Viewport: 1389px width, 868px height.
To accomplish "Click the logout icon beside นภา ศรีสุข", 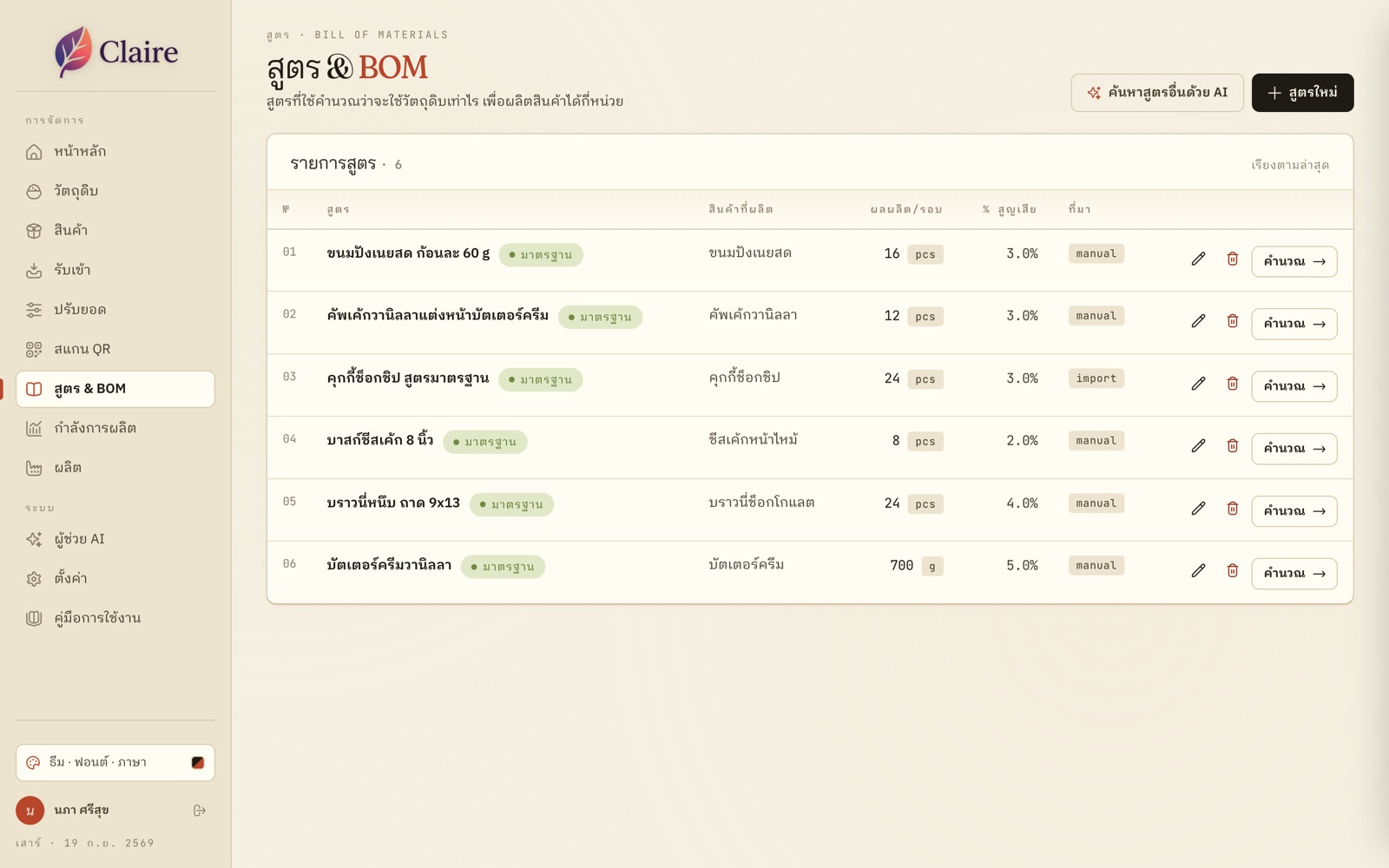I will [x=200, y=811].
